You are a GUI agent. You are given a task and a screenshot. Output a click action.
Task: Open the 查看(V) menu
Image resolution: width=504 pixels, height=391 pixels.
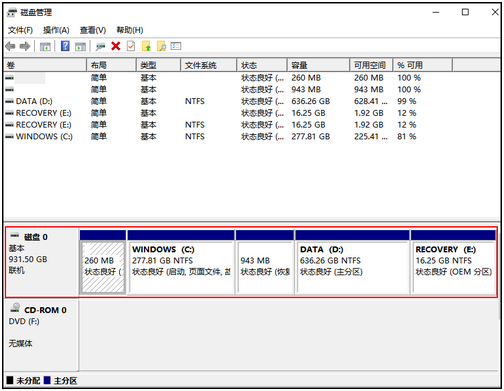coord(93,30)
